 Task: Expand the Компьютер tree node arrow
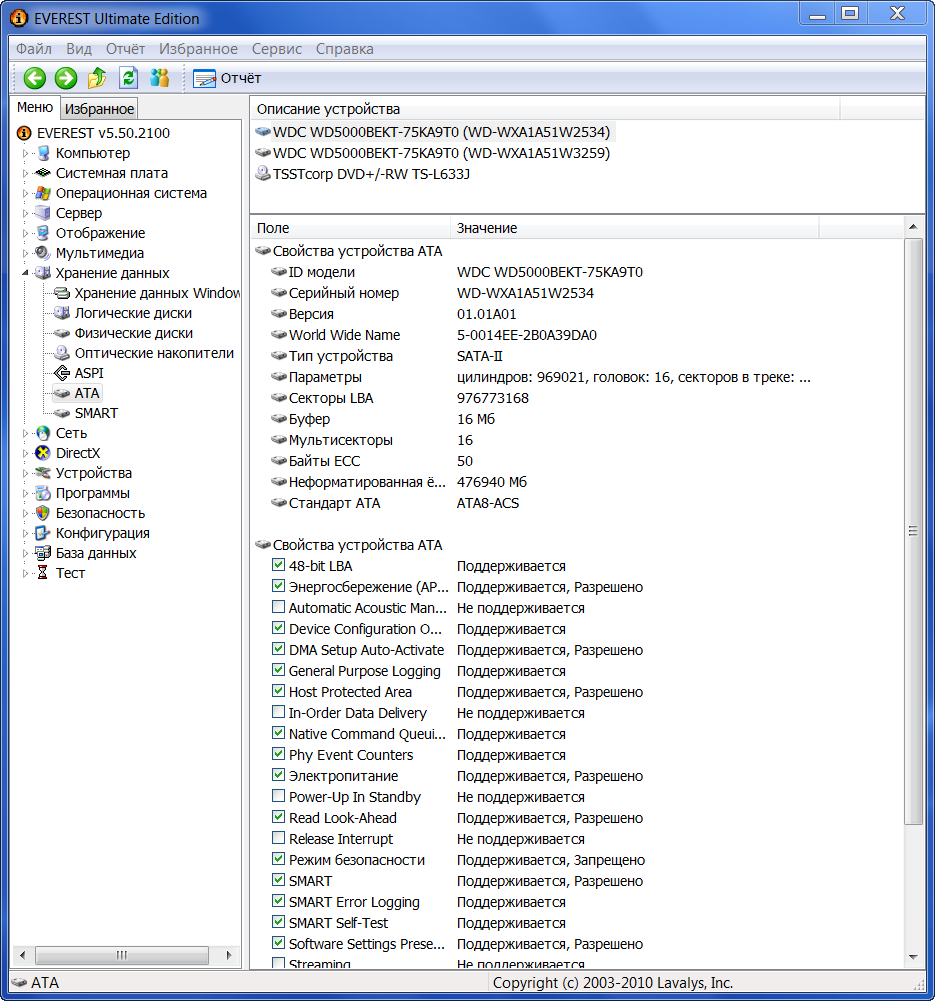[26, 153]
